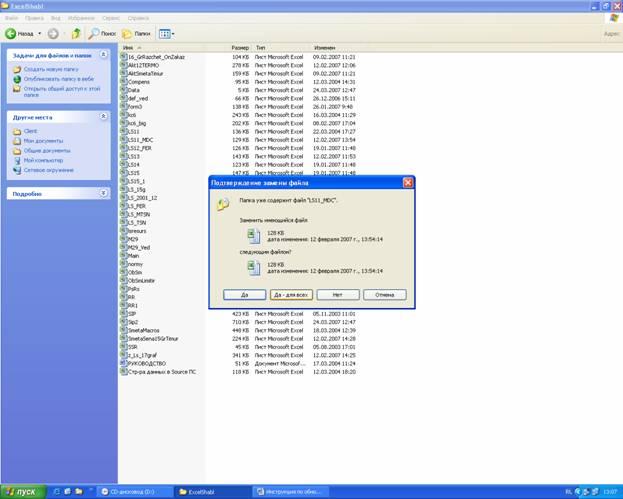Viewport: 623px width, 499px height.
Task: Open the Файл menu
Action: (x=11, y=18)
